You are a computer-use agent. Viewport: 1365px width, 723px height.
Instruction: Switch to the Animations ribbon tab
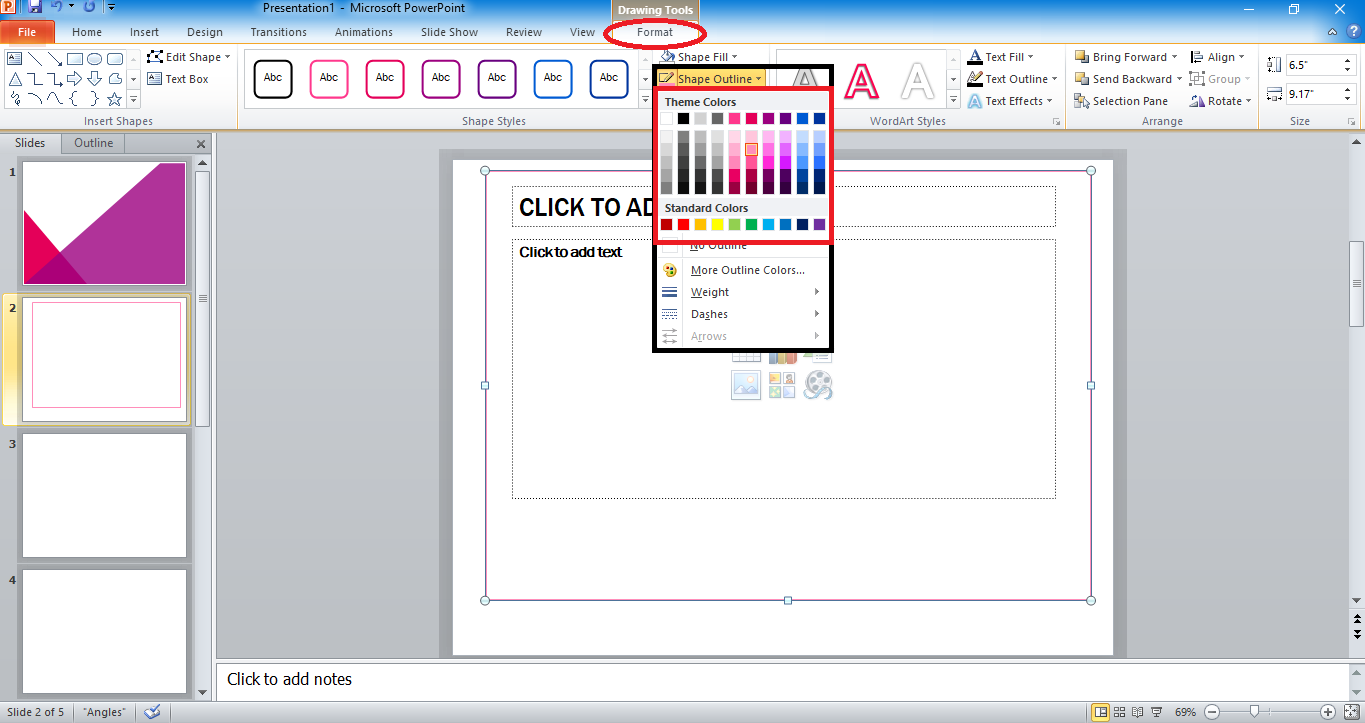click(x=362, y=31)
